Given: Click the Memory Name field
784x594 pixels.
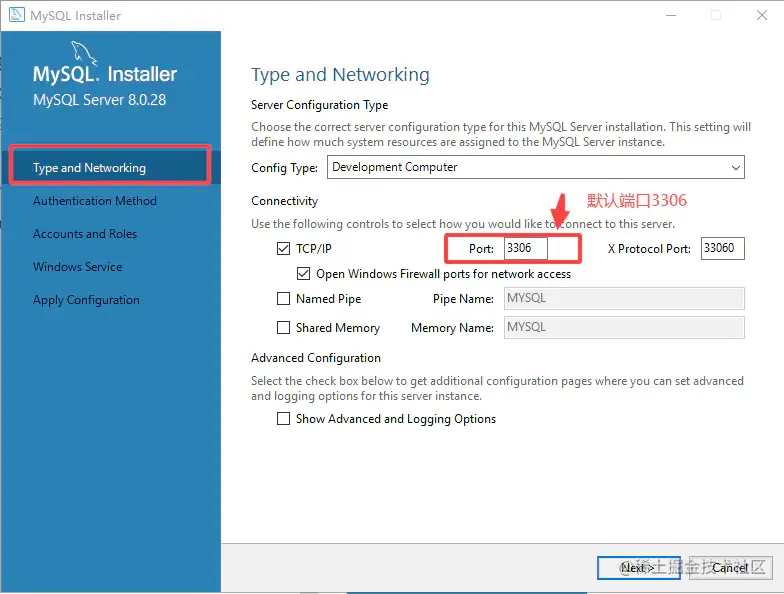Looking at the screenshot, I should click(624, 328).
